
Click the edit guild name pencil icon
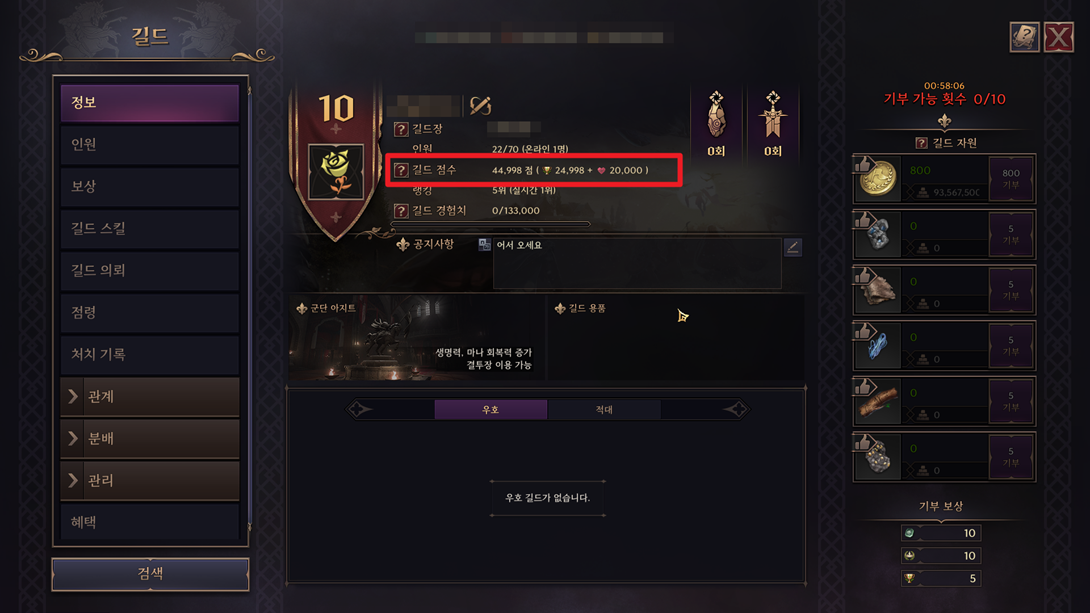coord(480,105)
